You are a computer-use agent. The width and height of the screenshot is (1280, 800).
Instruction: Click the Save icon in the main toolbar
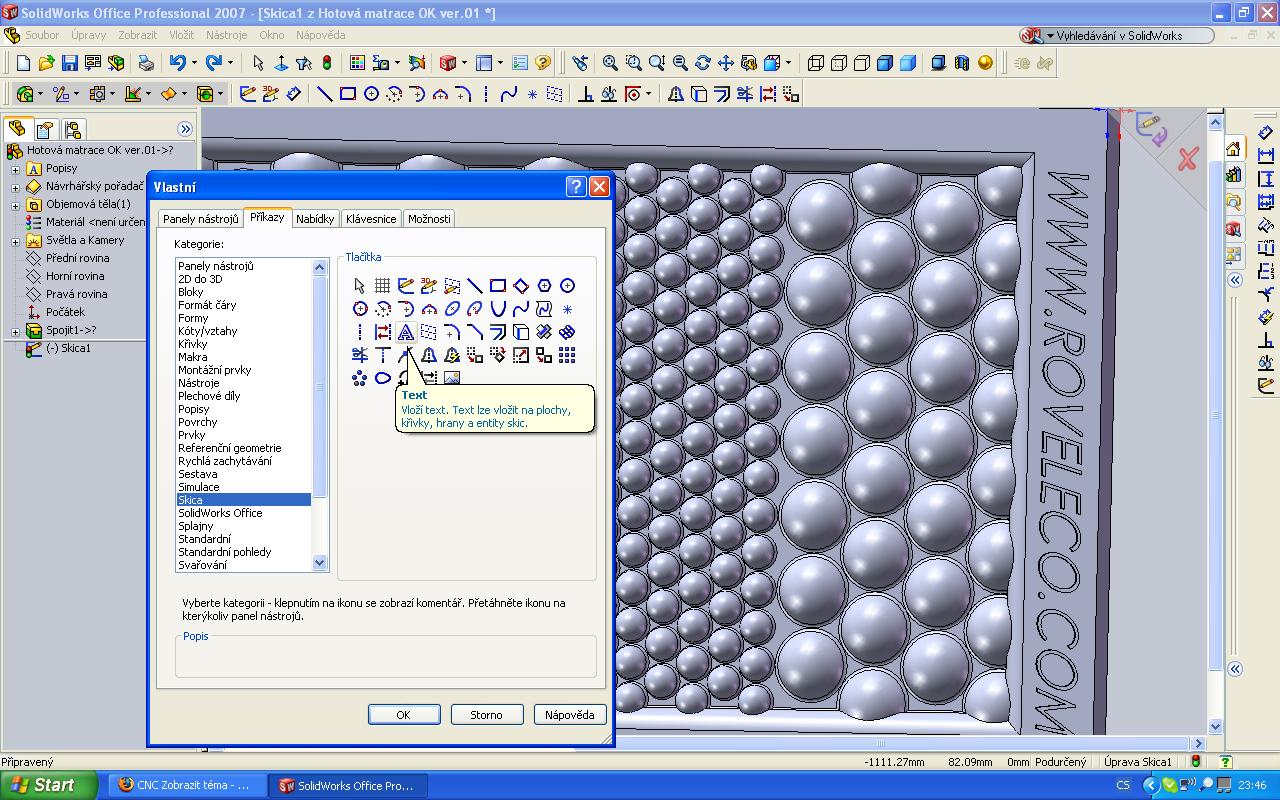click(69, 63)
